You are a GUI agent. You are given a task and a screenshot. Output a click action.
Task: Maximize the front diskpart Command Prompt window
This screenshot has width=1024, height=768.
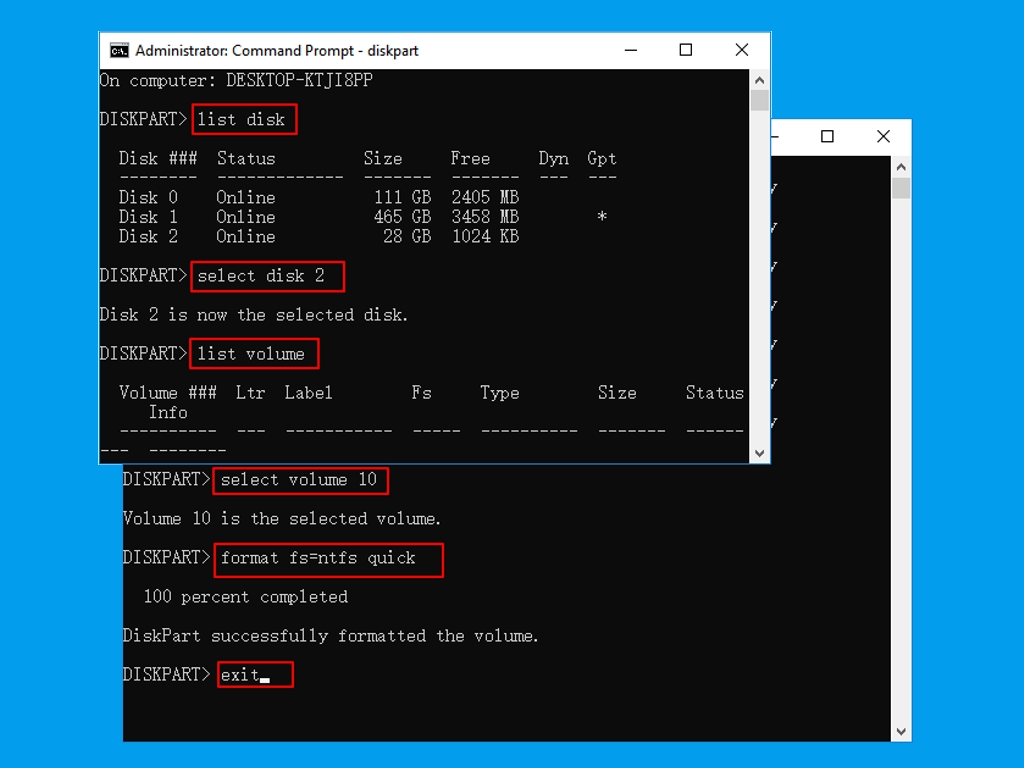pyautogui.click(x=686, y=50)
